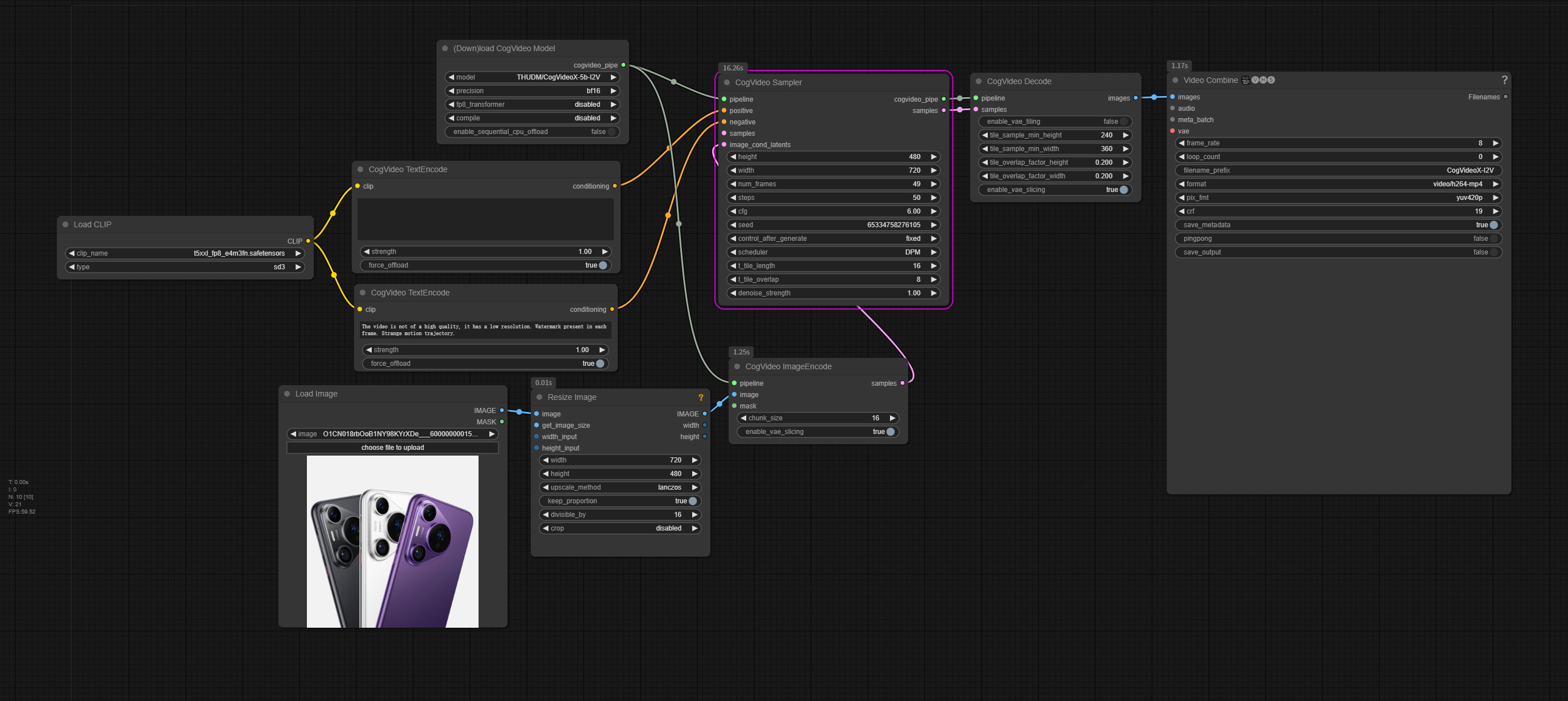Click the orange question mark on Resize Image
Viewport: 1568px width, 701px height.
[701, 397]
